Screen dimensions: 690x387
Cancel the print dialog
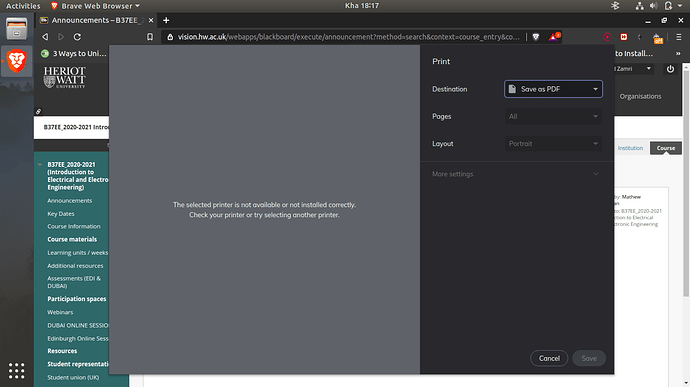(549, 358)
